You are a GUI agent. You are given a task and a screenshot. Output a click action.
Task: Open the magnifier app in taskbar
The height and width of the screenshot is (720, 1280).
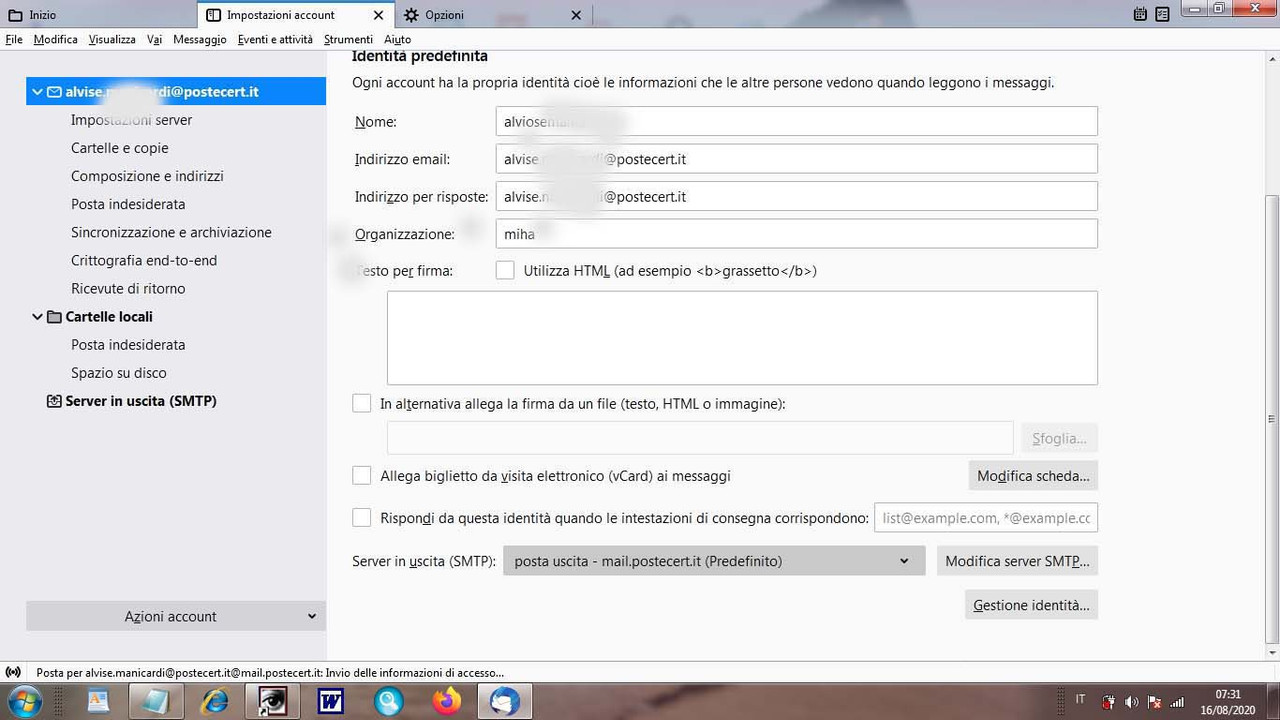tap(389, 702)
